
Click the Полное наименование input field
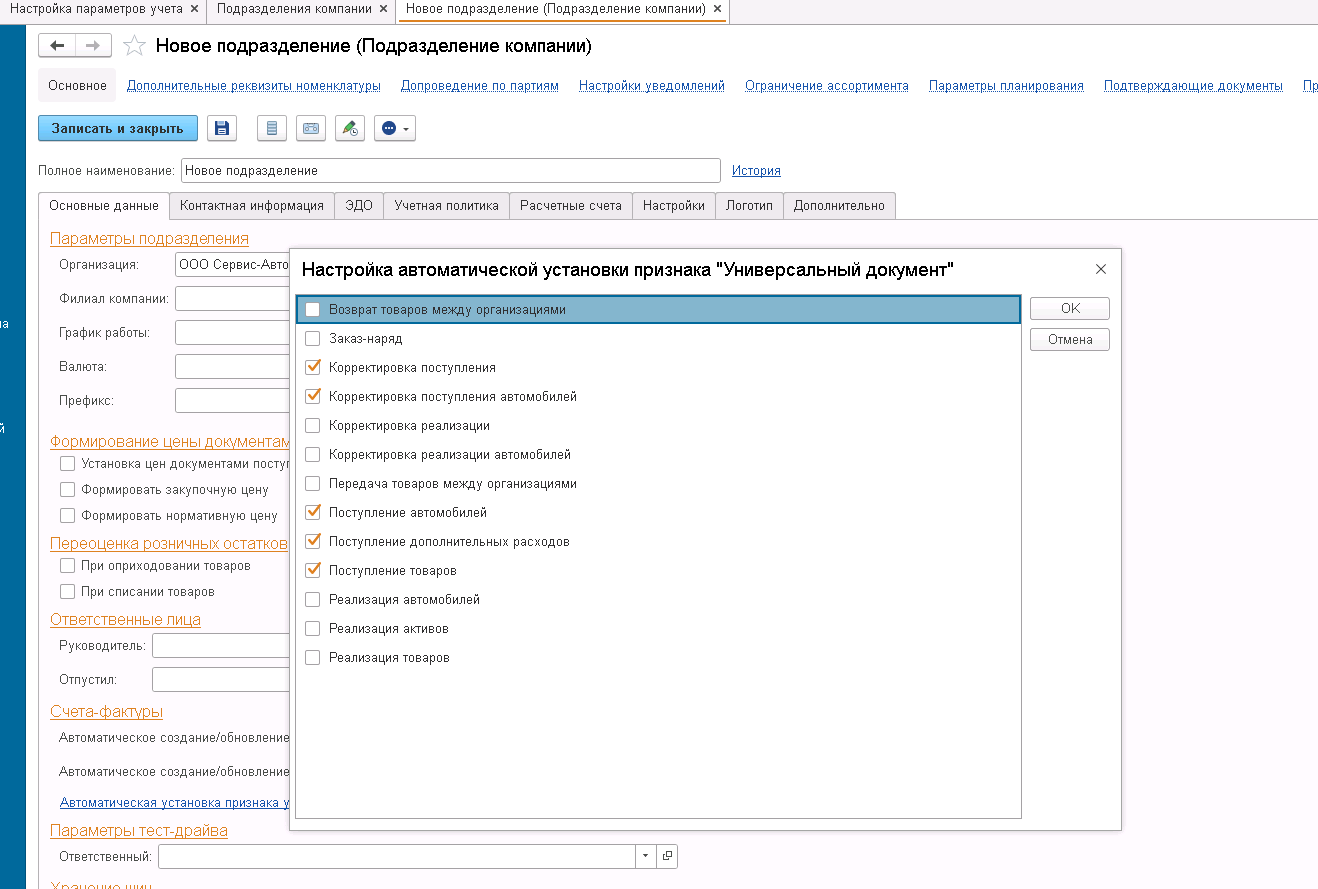[450, 171]
